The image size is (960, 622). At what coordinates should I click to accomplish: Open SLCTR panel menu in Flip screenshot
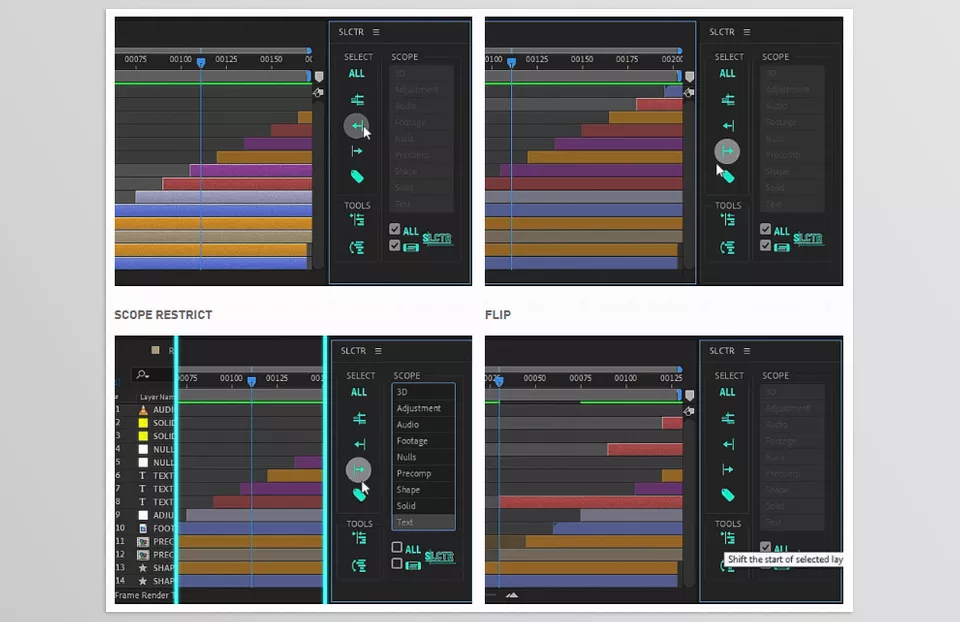coord(747,351)
